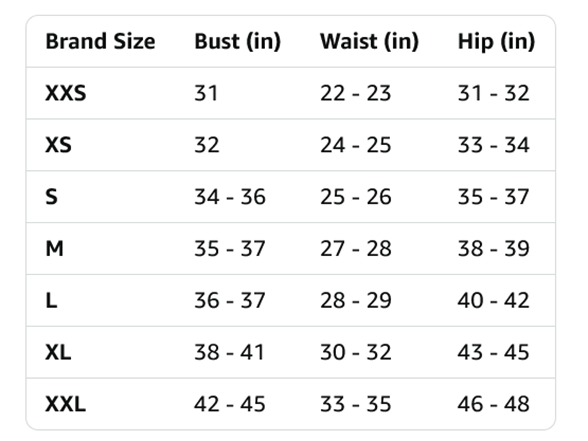Select the XS size row label
588x441 pixels.
point(58,145)
